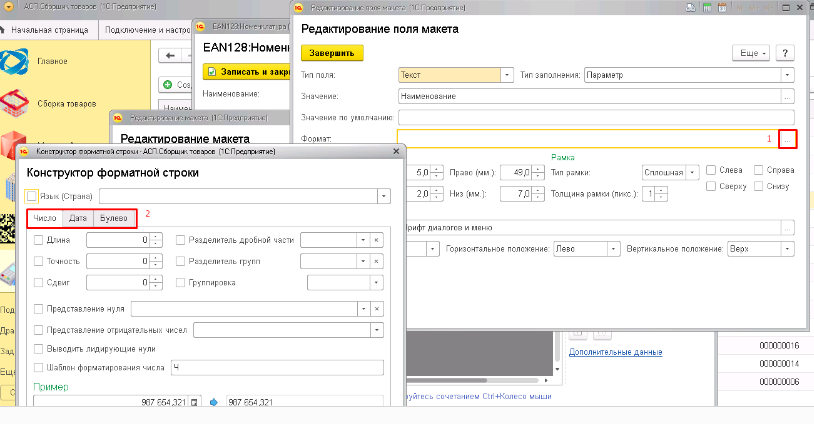Viewport: 814px width, 424px height.
Task: Check the Слева frame checkbox
Action: click(711, 170)
